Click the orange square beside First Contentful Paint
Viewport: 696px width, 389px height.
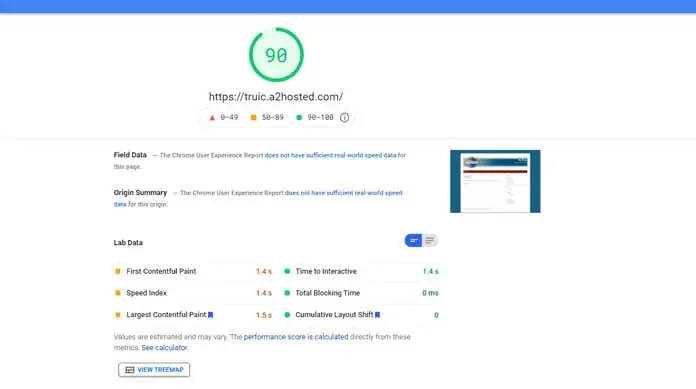[x=118, y=271]
